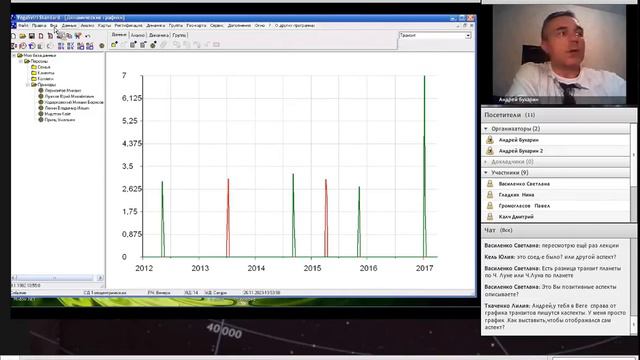The height and width of the screenshot is (360, 640).
Task: Click Ткаченко Лилия chat message
Action: pyautogui.click(x=555, y=316)
